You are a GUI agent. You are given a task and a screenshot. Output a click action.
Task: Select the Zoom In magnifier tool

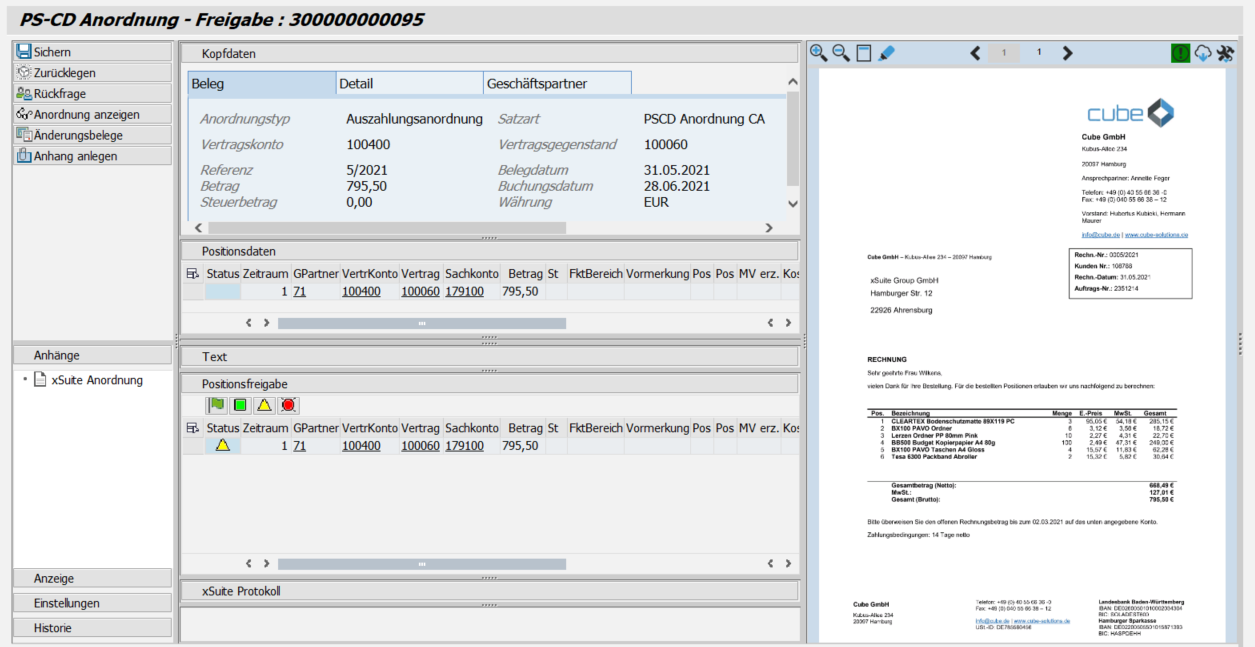pos(818,53)
